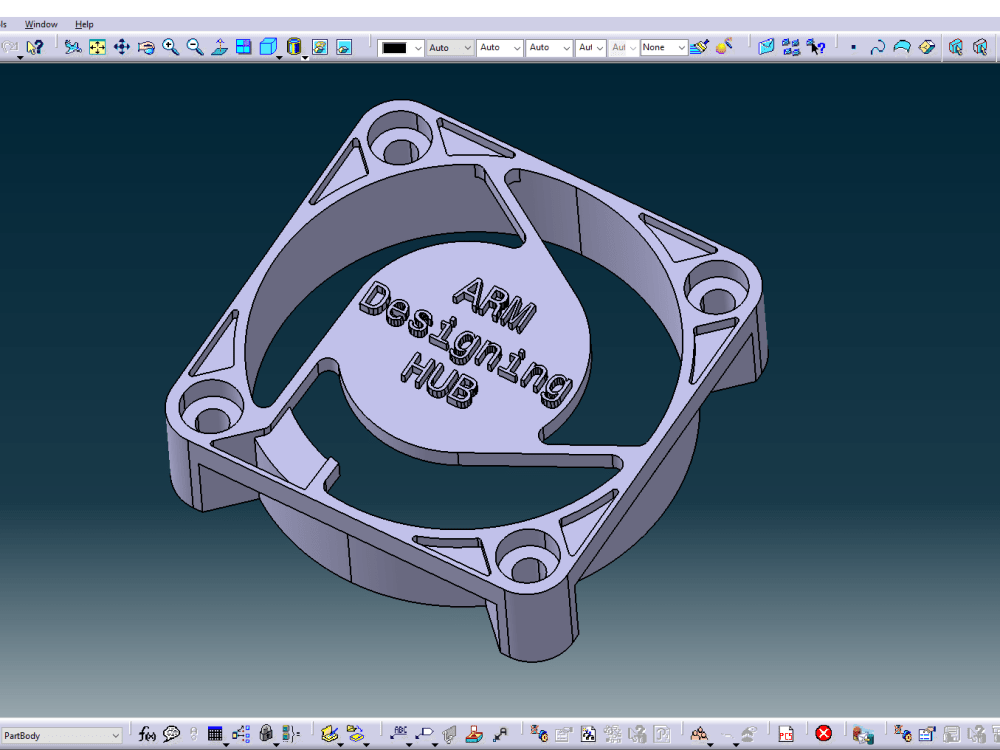Open the Formula f(x) editor
The image size is (1000, 750).
(x=145, y=733)
